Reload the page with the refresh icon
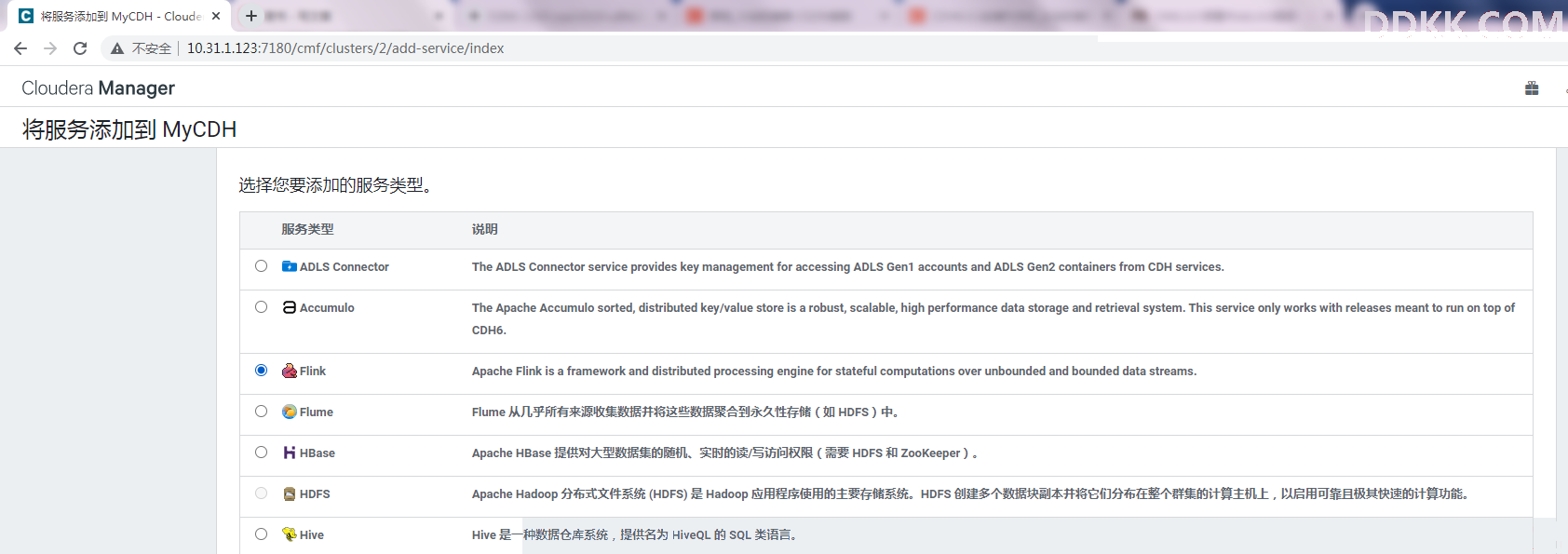 point(80,48)
